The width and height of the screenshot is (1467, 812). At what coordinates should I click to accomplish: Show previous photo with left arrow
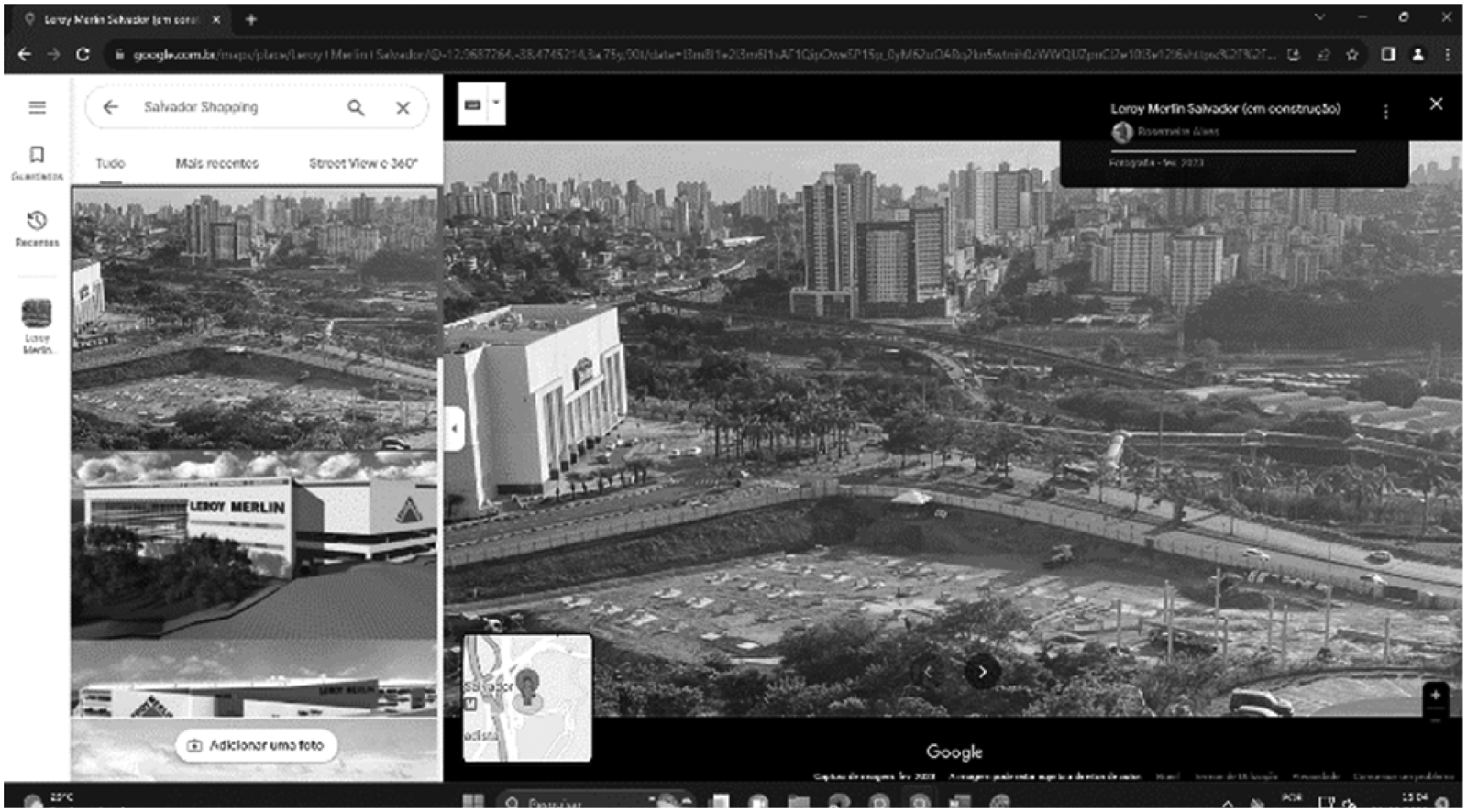928,672
